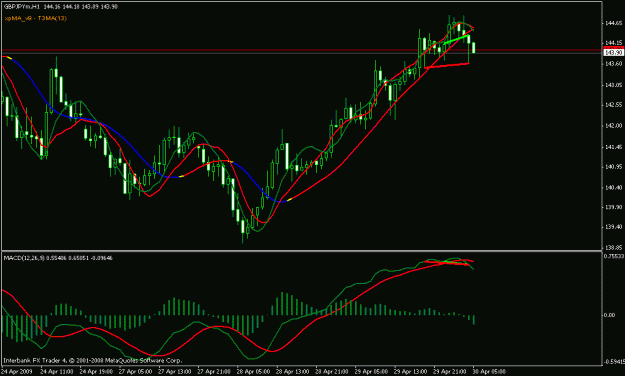
Task: Click the 143.60 price axis label
Action: [613, 64]
